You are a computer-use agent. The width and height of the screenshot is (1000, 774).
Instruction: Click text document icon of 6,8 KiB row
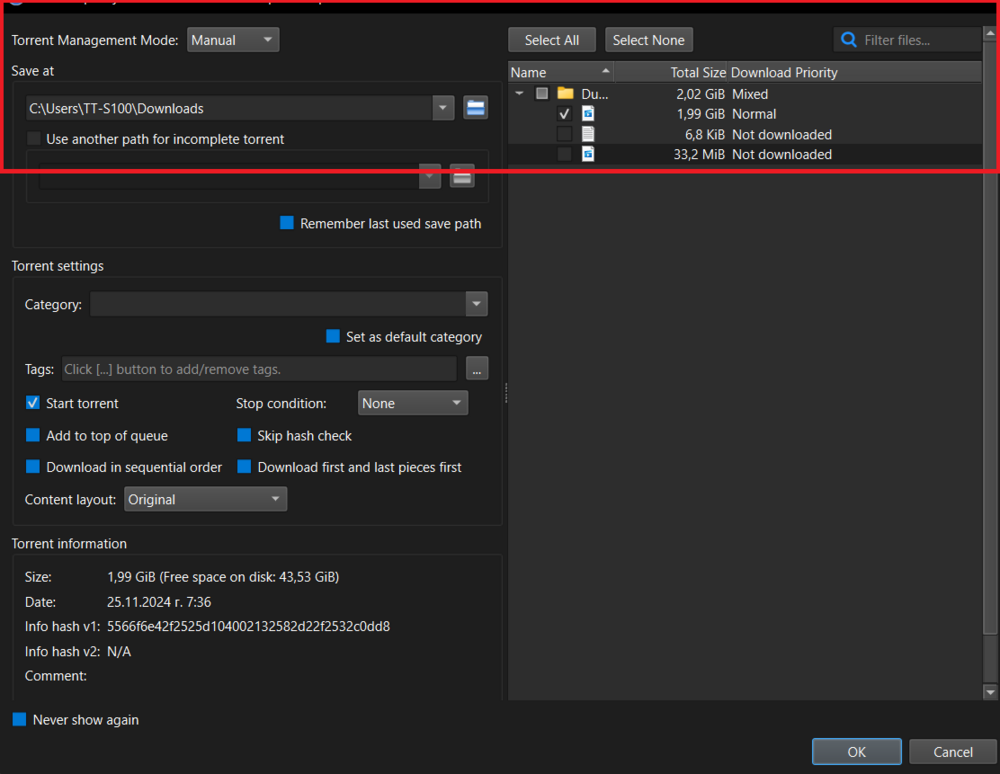(587, 134)
